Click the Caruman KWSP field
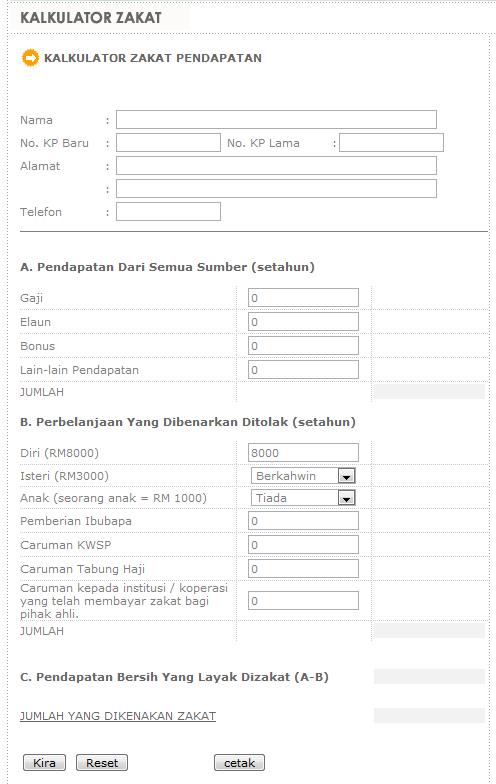This screenshot has height=784, width=496. (x=304, y=544)
